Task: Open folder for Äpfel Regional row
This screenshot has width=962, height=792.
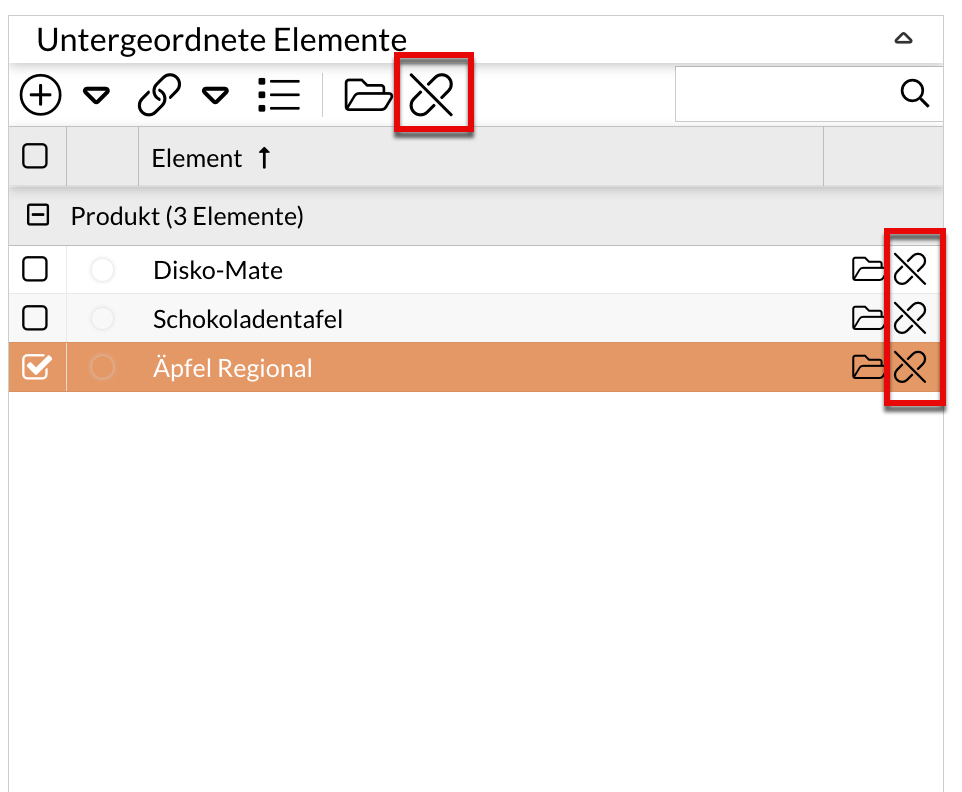Action: (x=868, y=367)
